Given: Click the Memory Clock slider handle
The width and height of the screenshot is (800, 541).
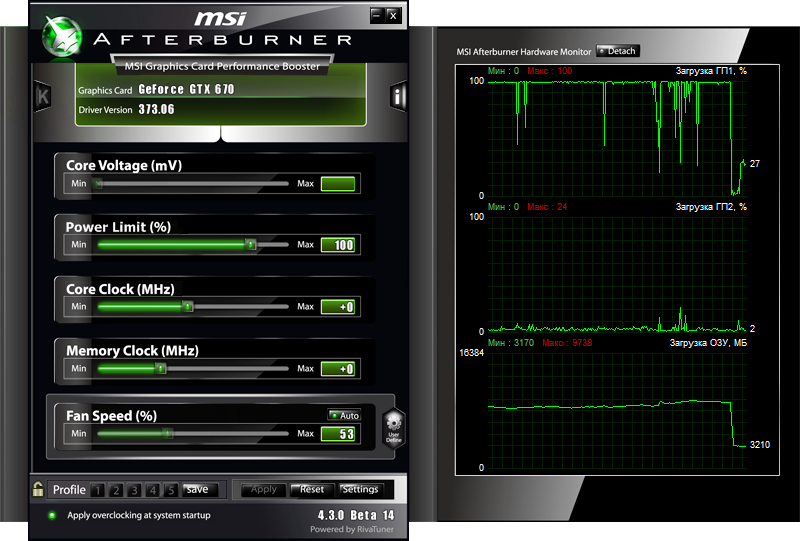Looking at the screenshot, I should 161,368.
